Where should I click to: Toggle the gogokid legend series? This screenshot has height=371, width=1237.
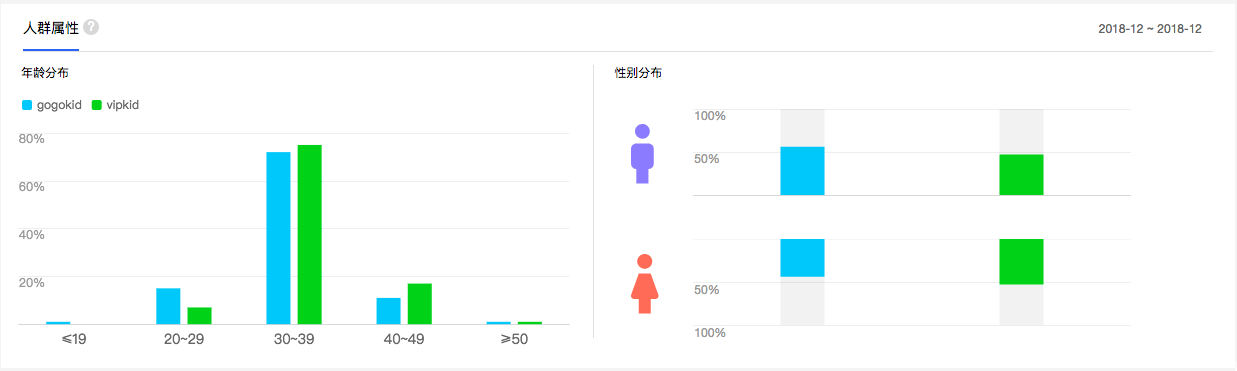pyautogui.click(x=52, y=104)
